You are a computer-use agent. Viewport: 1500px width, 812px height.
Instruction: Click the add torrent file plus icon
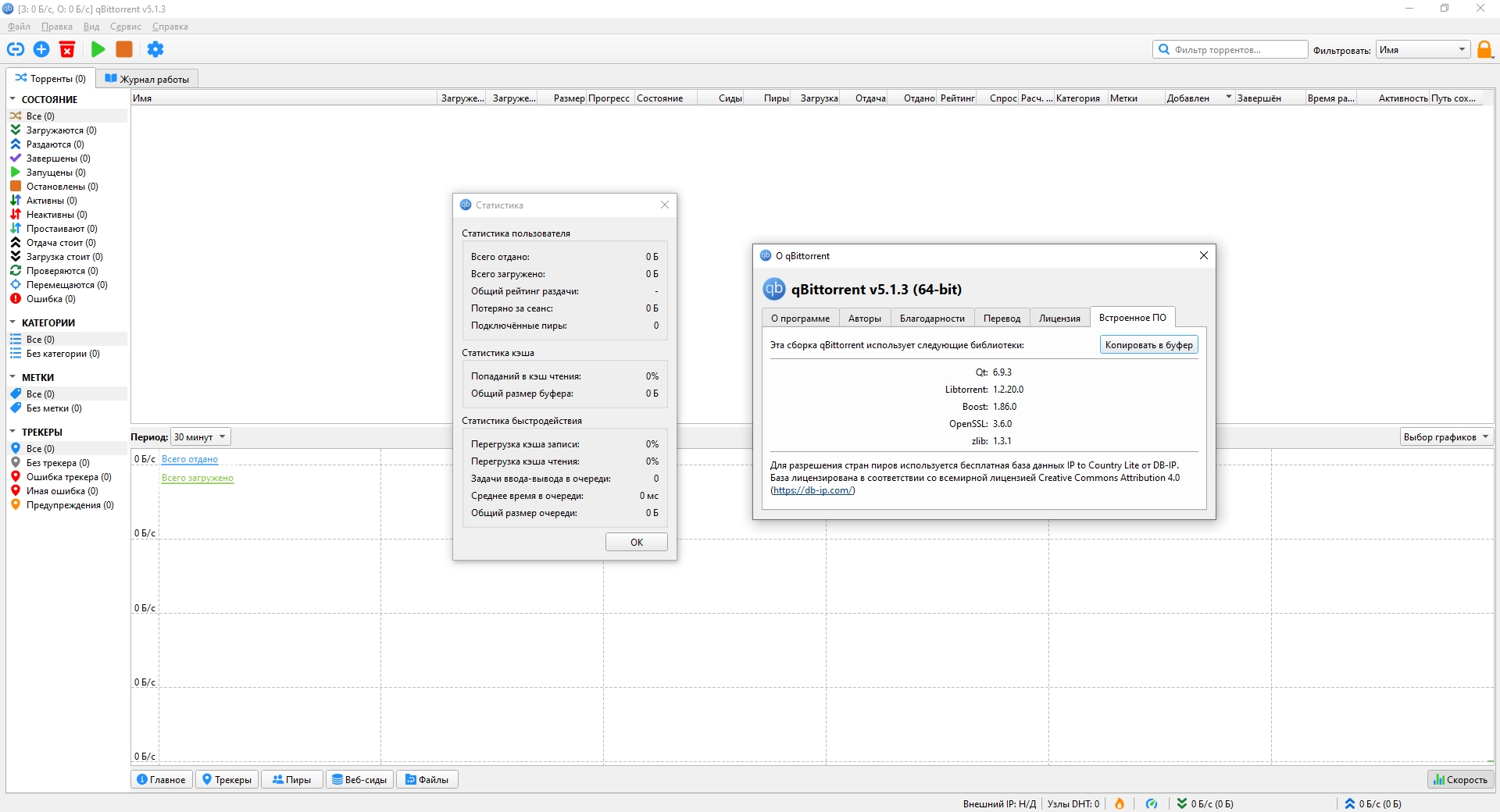pos(41,49)
